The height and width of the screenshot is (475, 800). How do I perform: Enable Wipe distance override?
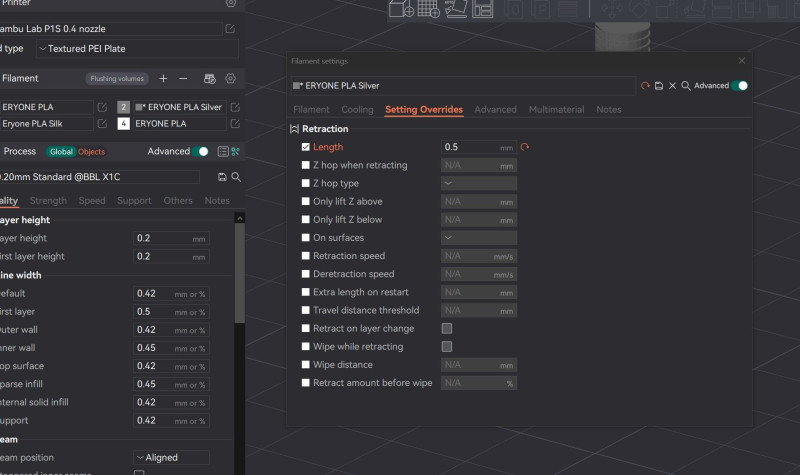pyautogui.click(x=306, y=365)
